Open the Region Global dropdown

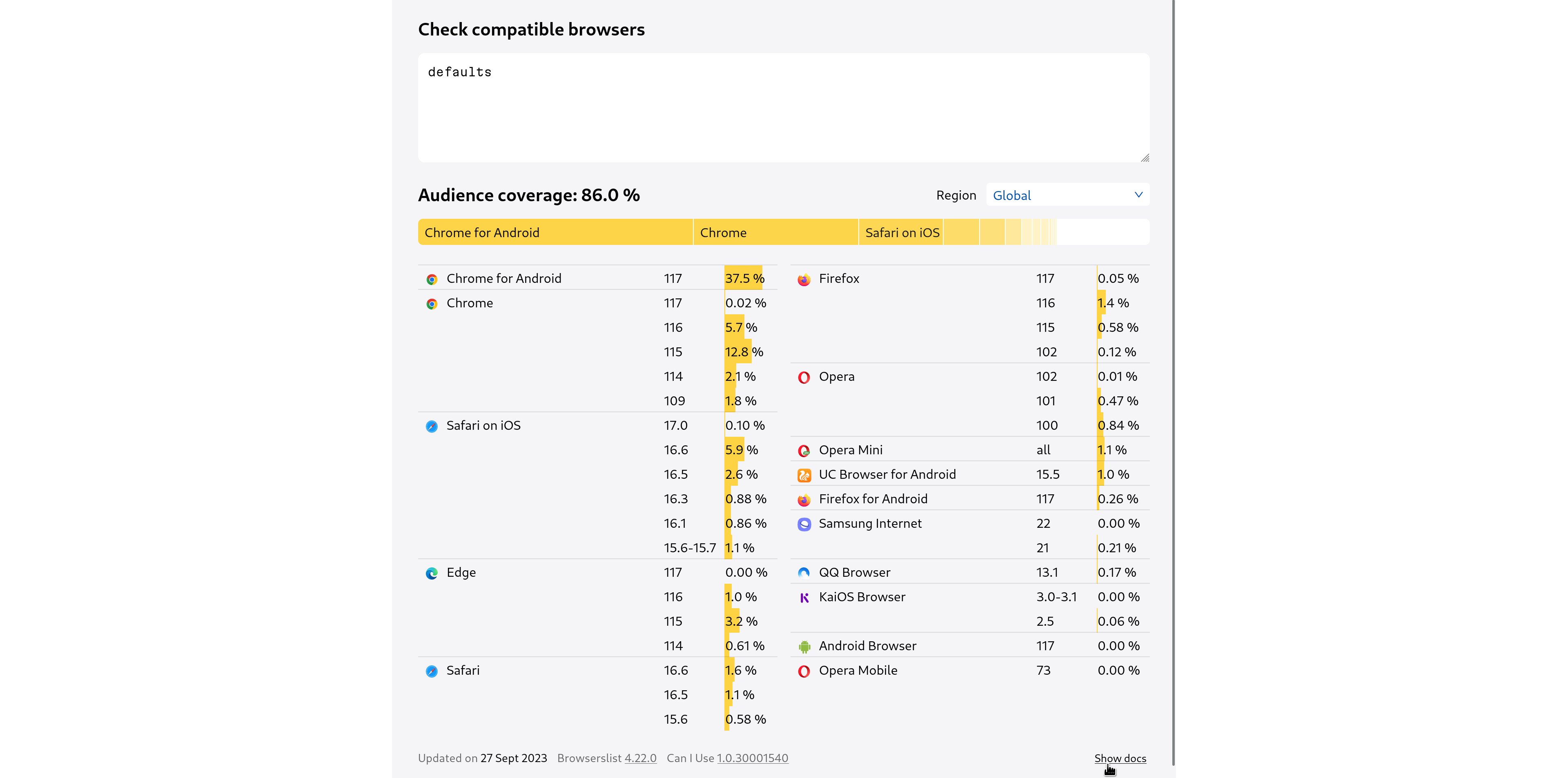click(x=1068, y=195)
